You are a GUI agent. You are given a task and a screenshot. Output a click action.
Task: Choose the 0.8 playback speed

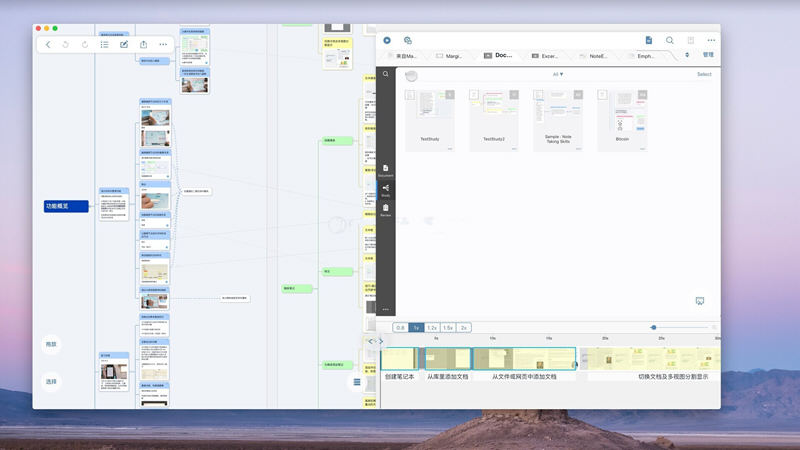(x=401, y=328)
